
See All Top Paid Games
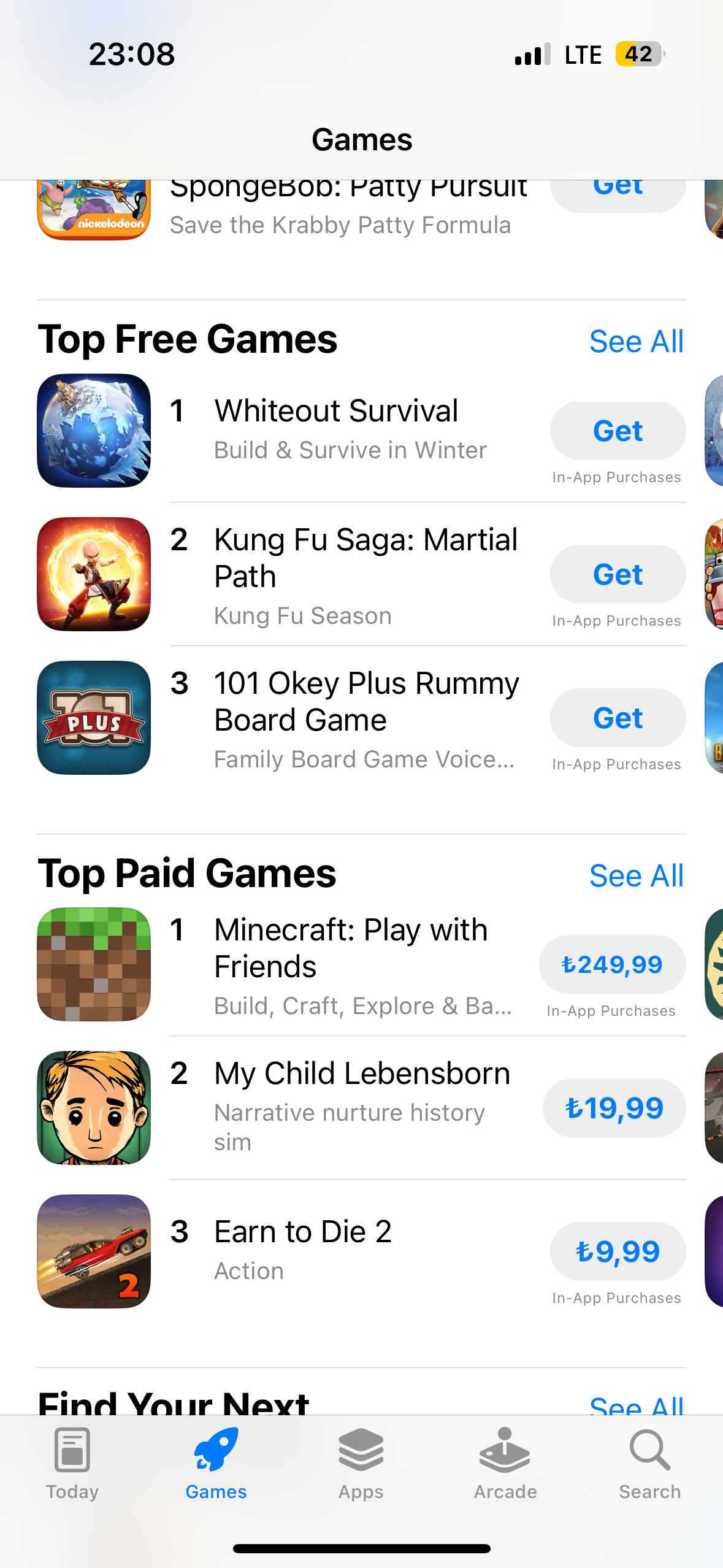636,876
